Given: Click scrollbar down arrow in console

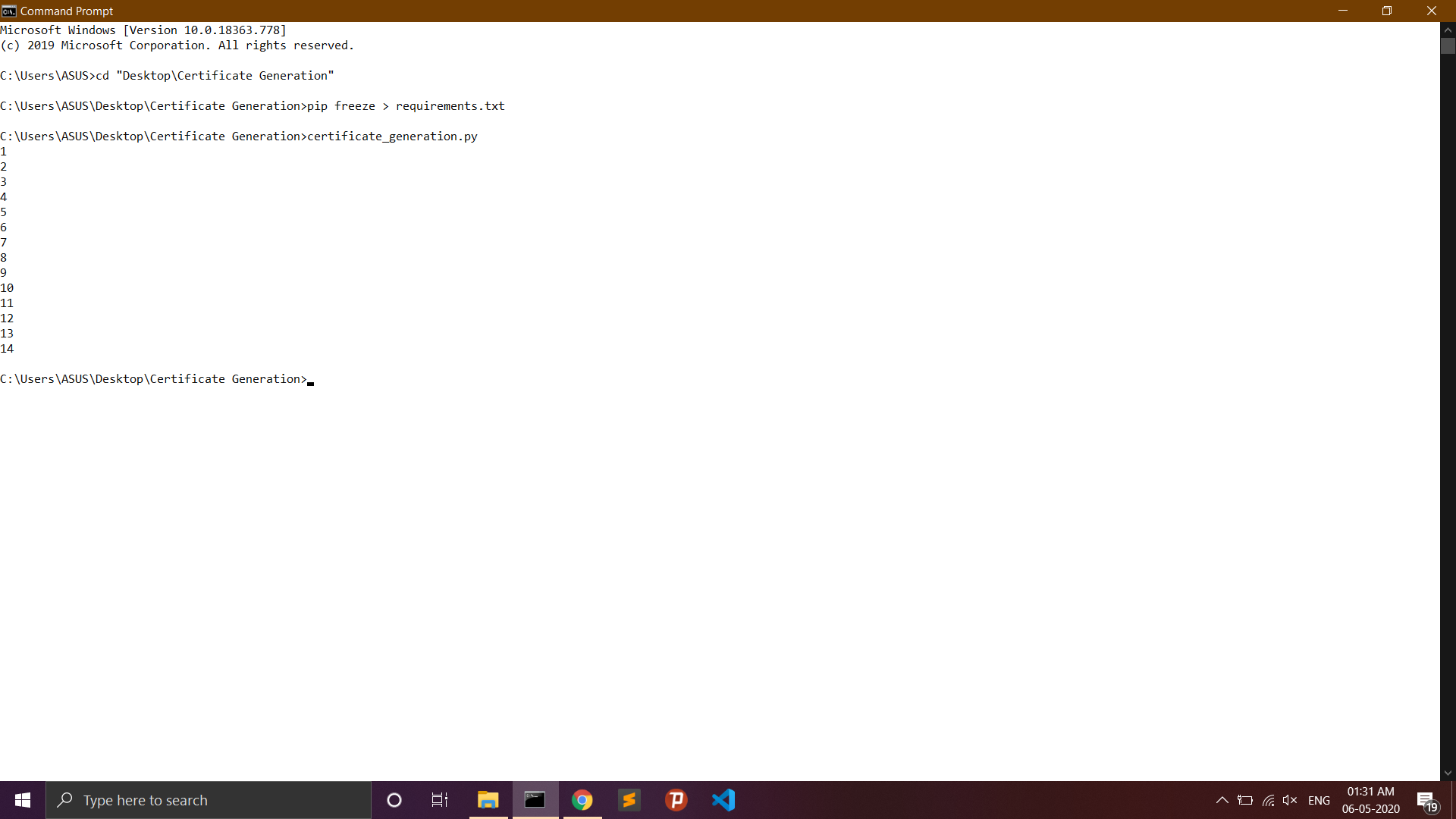Looking at the screenshot, I should pos(1448,773).
